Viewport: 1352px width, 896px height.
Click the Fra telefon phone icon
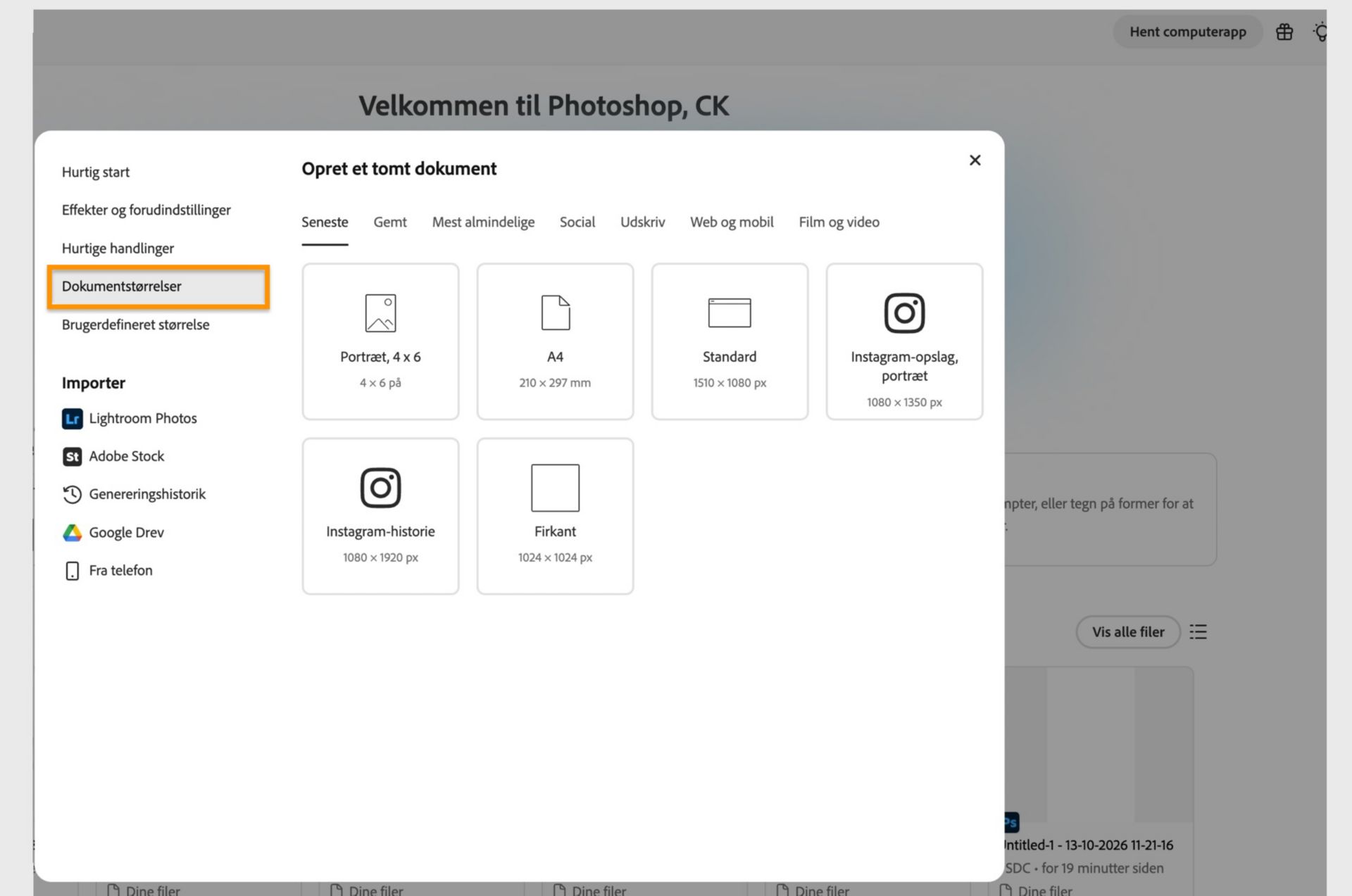(x=72, y=571)
